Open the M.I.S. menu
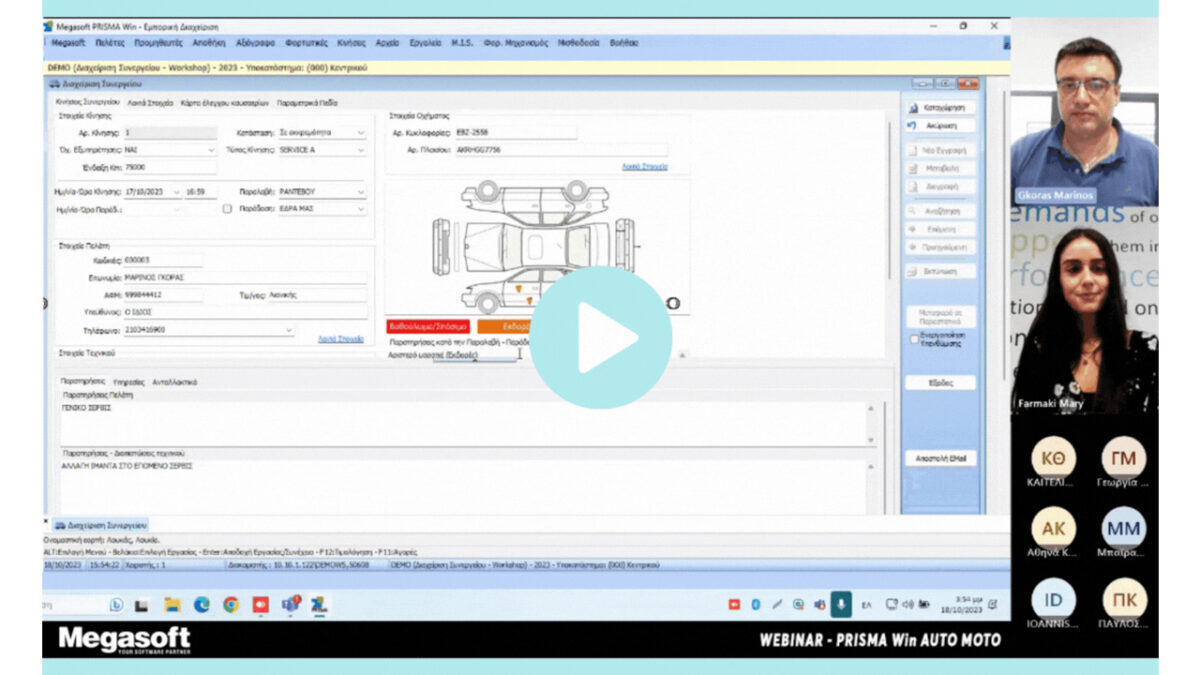Image resolution: width=1200 pixels, height=675 pixels. tap(462, 43)
